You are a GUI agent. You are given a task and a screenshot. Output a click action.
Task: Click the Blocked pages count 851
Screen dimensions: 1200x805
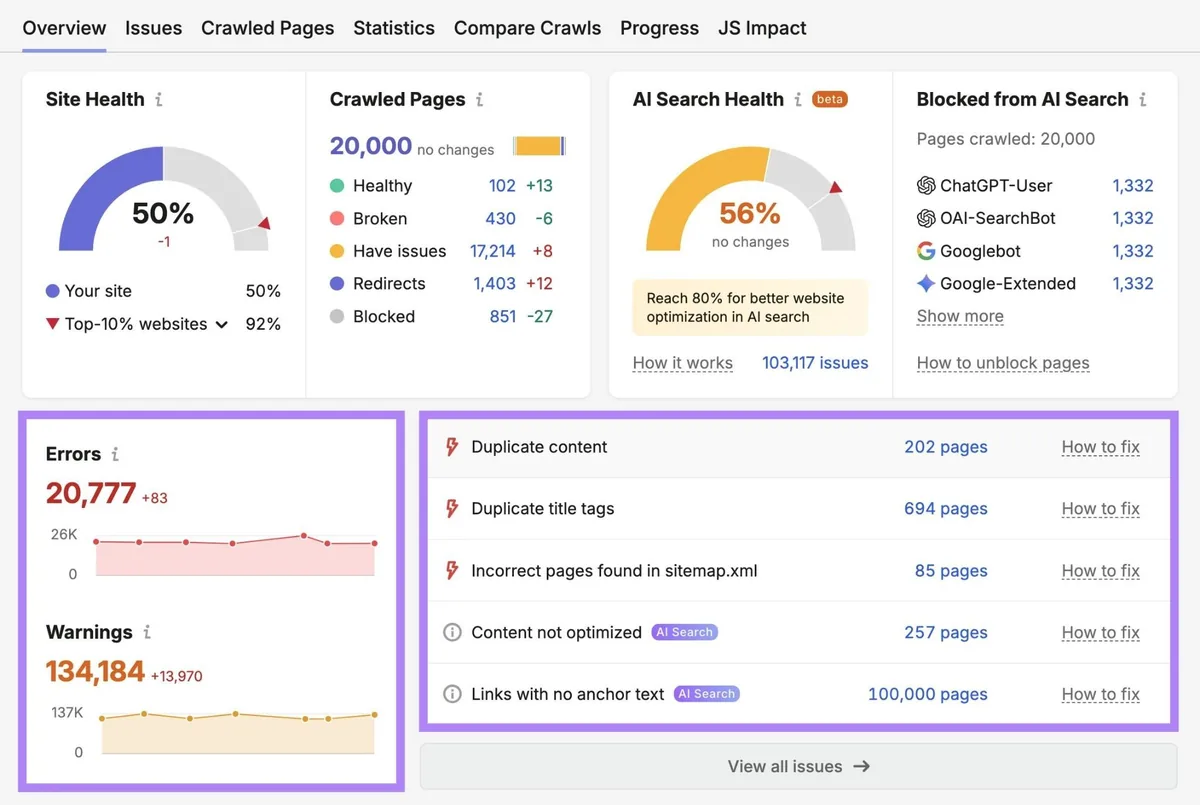503,316
